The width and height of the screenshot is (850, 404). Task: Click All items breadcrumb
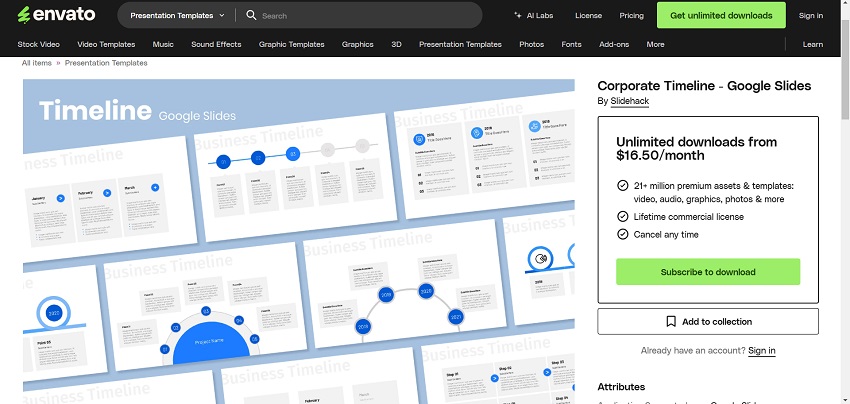[x=37, y=63]
